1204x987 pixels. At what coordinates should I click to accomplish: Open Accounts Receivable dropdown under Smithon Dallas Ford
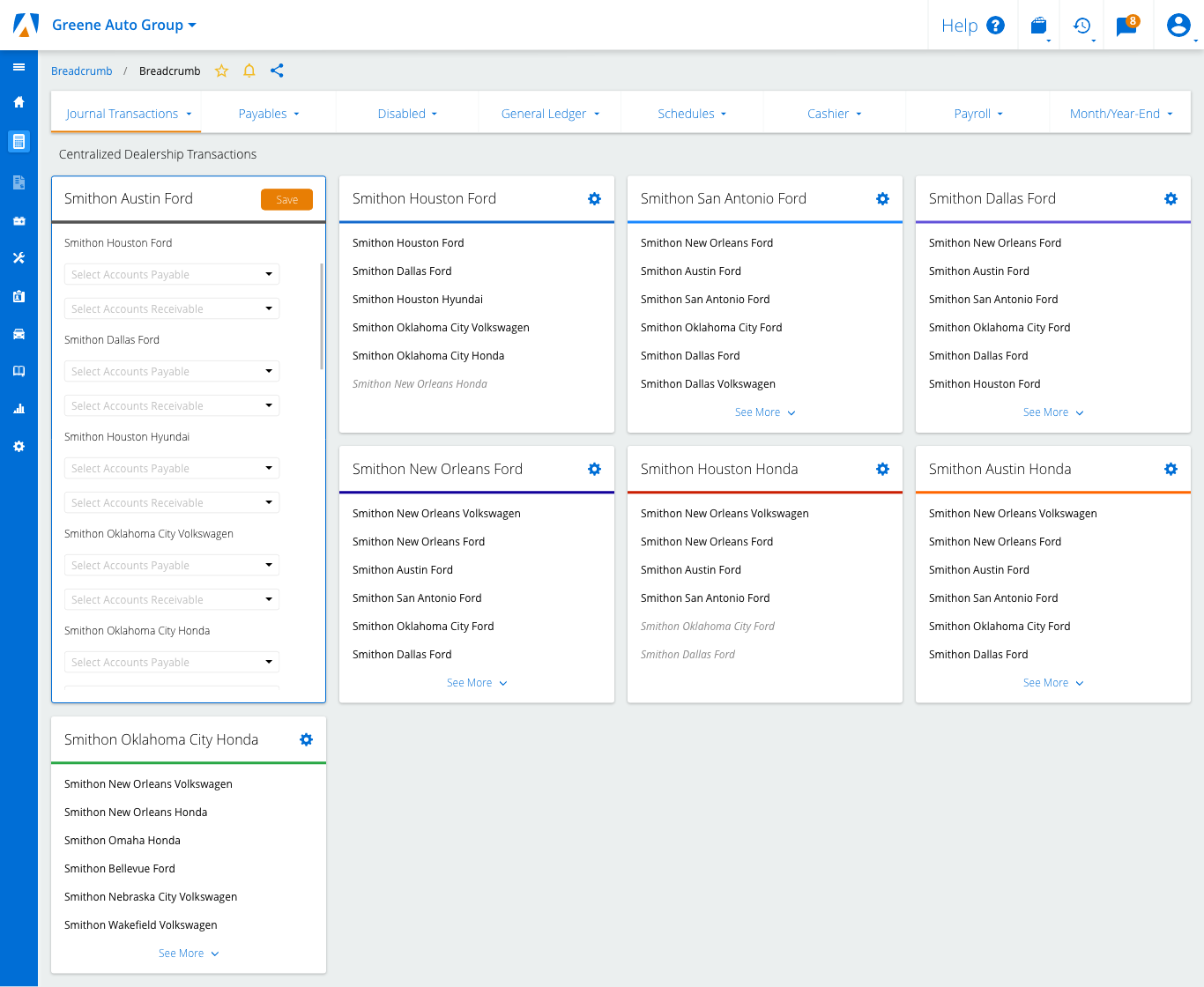[172, 406]
